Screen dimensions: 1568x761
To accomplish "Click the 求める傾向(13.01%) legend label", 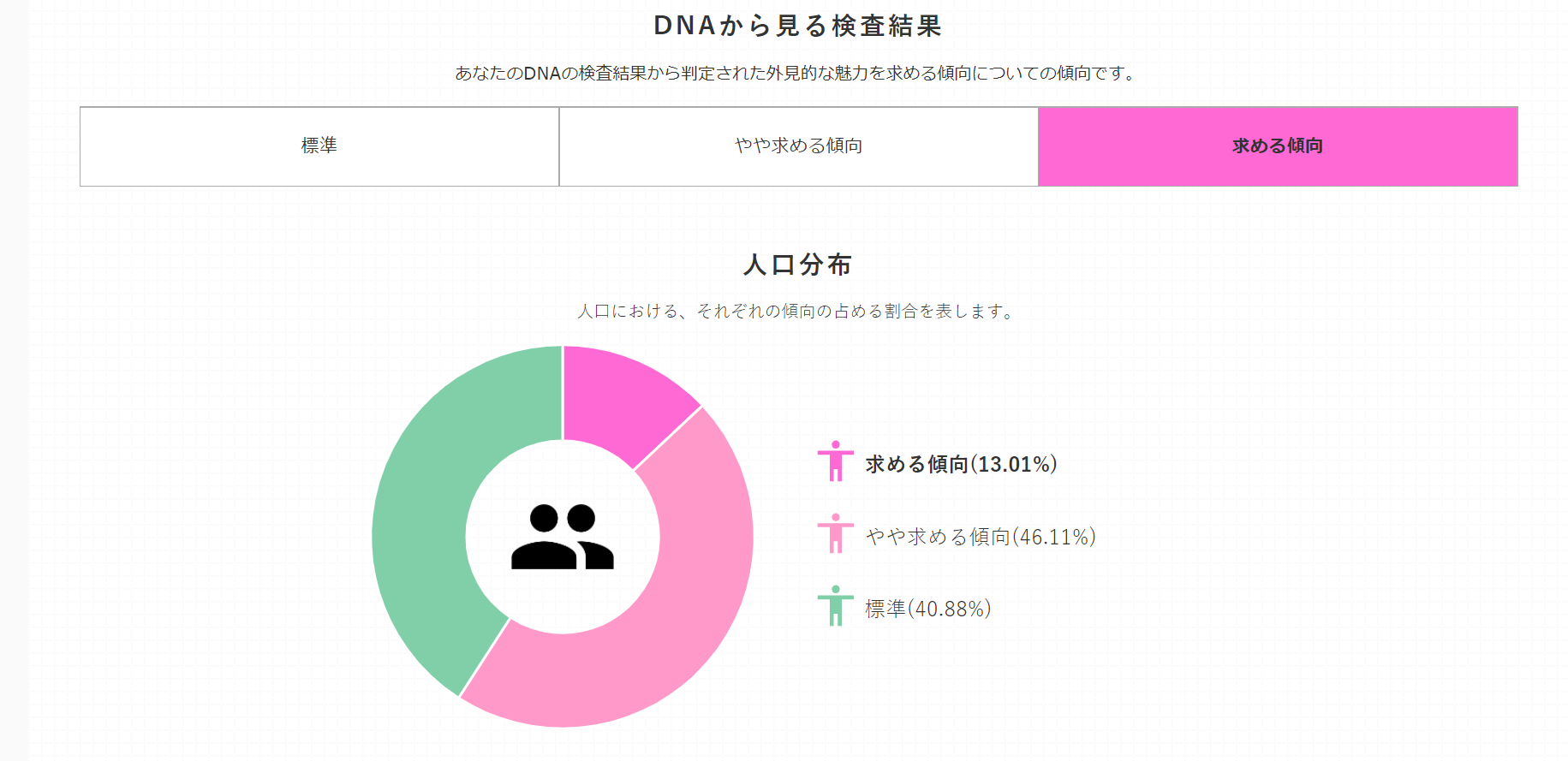I will pyautogui.click(x=961, y=464).
